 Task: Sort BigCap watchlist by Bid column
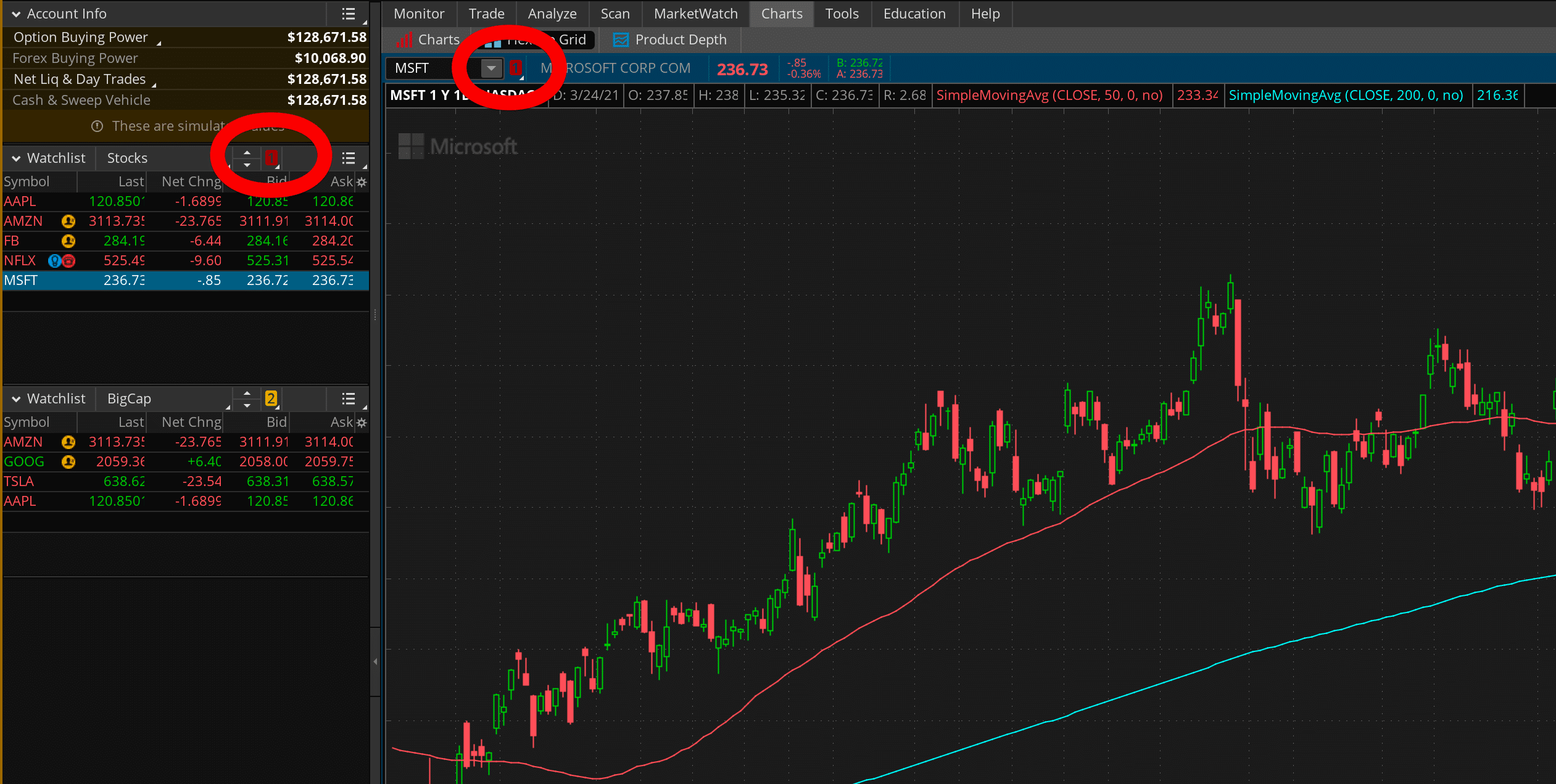point(256,423)
